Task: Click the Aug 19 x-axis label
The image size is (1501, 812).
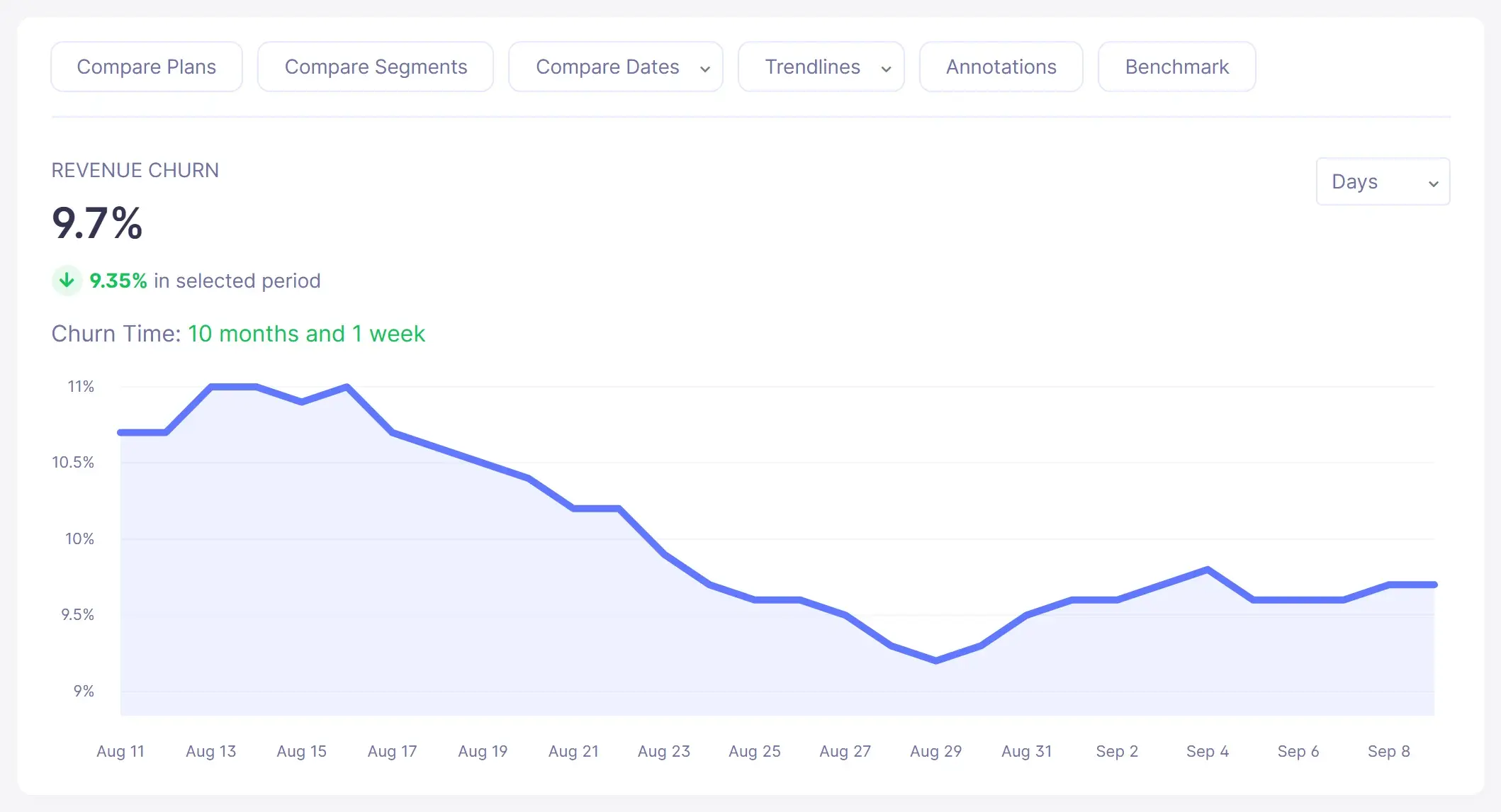Action: coord(483,751)
